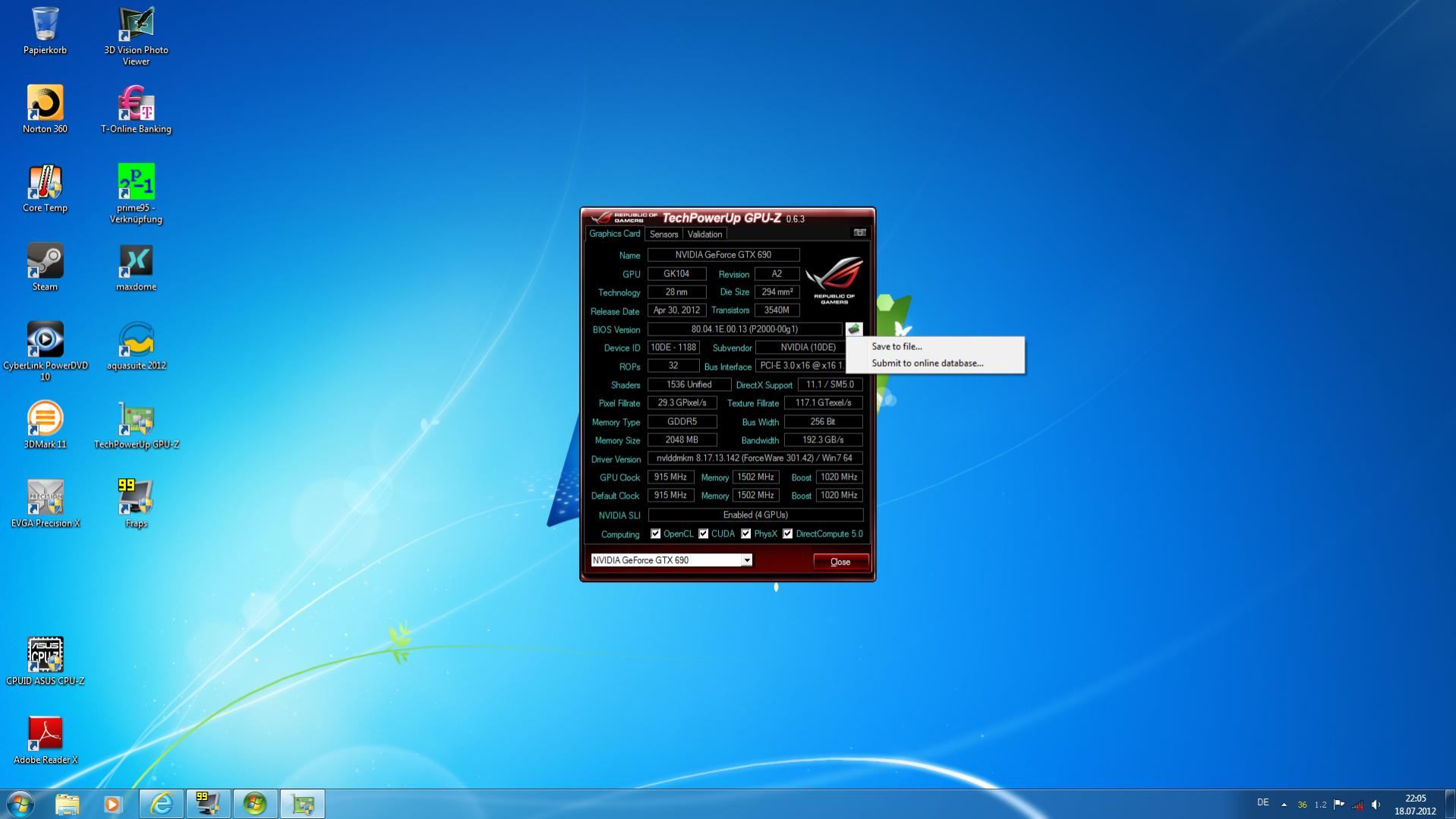Click the Bandwidth value 192.3 GB/s
The height and width of the screenshot is (819, 1456).
(x=824, y=440)
